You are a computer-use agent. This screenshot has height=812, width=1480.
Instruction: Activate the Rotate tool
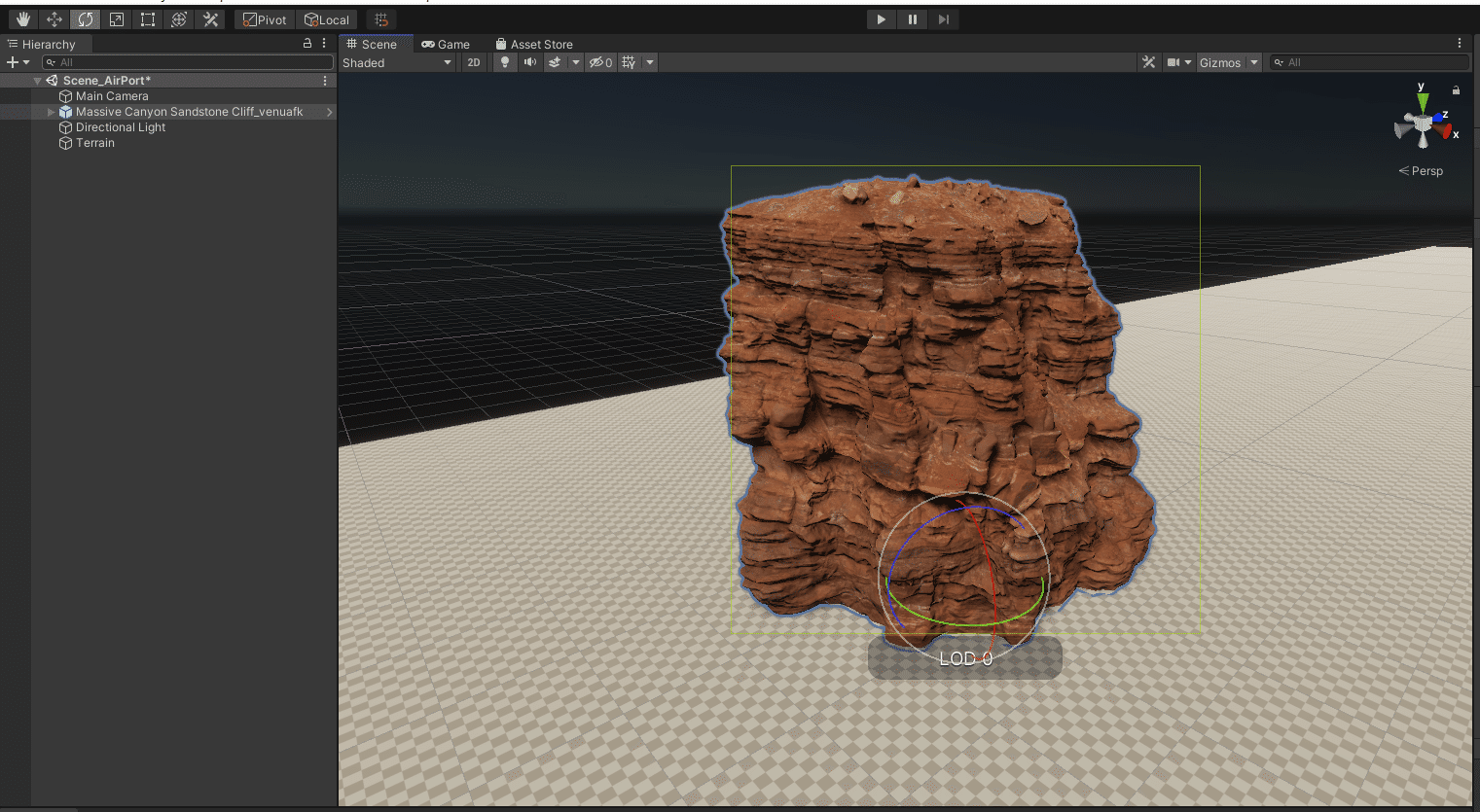(86, 19)
